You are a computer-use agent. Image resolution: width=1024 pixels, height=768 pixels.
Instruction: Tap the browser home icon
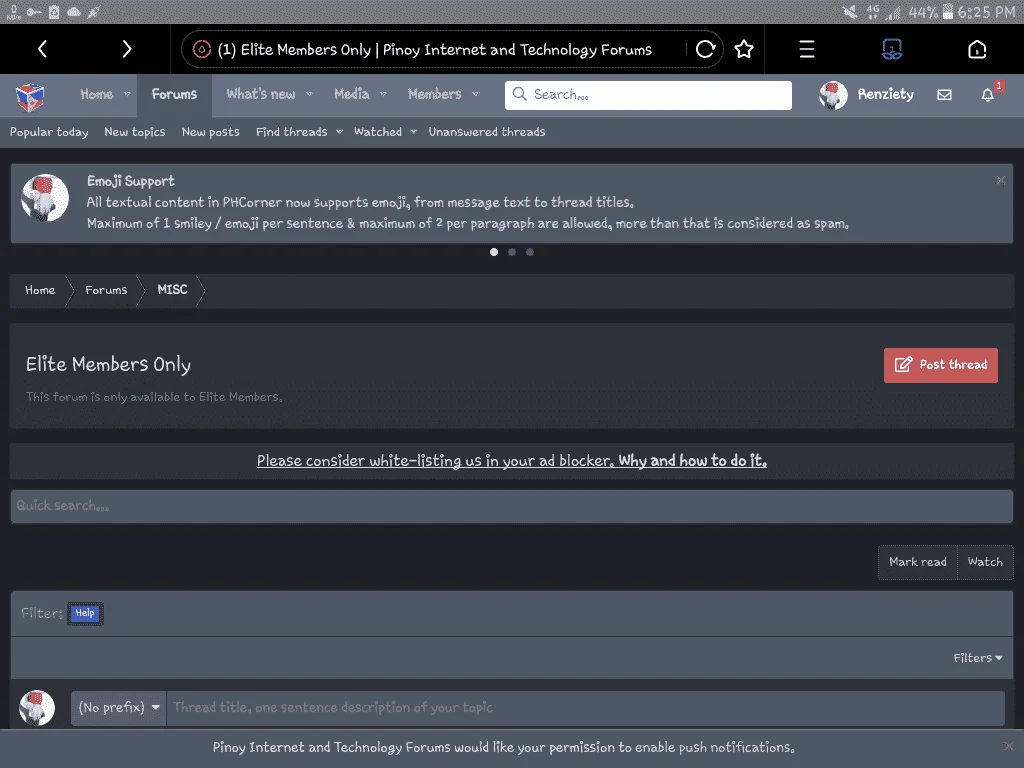tap(977, 49)
